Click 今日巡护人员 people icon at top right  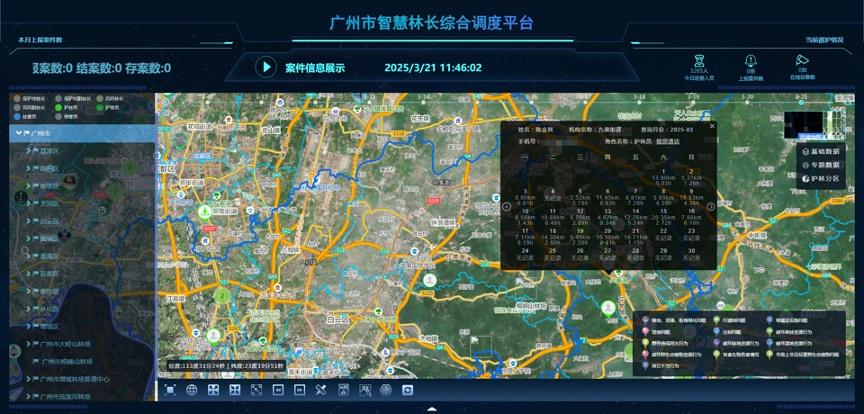699,60
